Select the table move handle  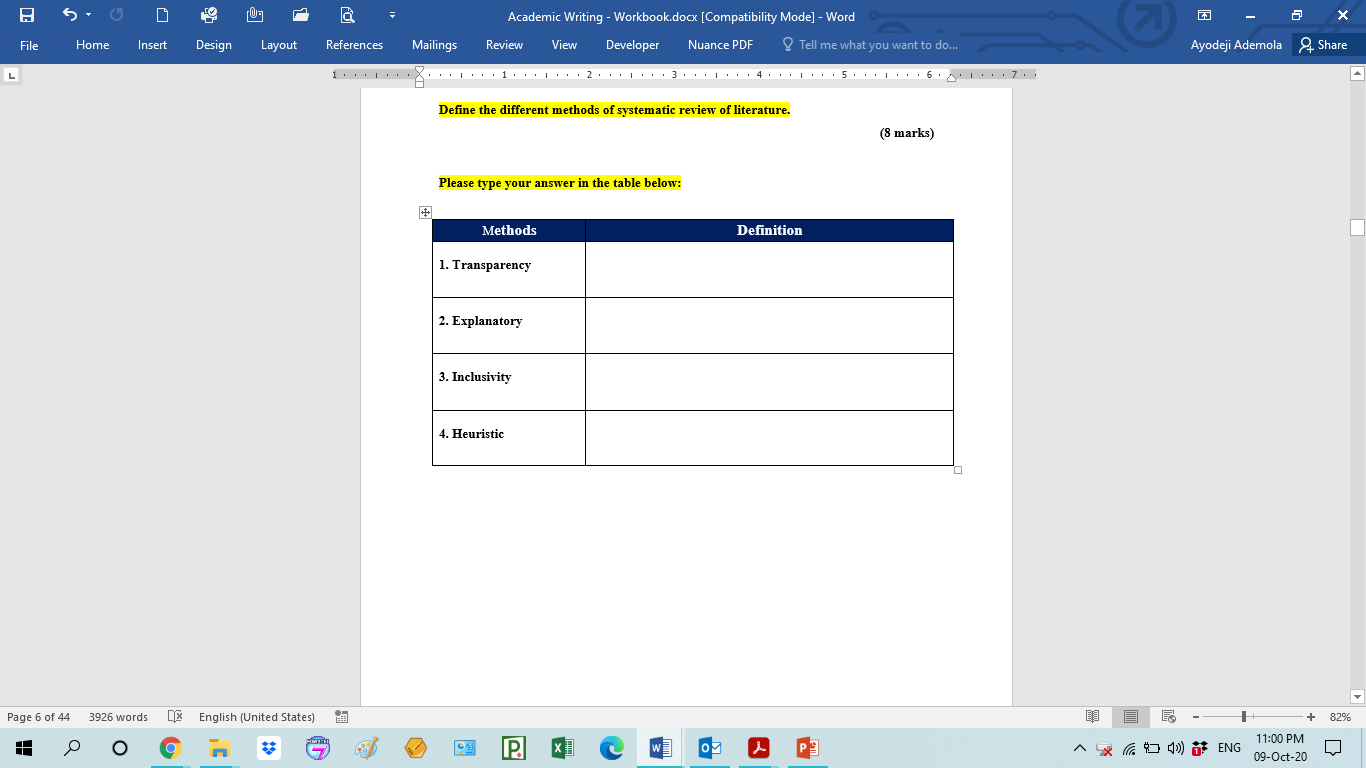[x=426, y=211]
